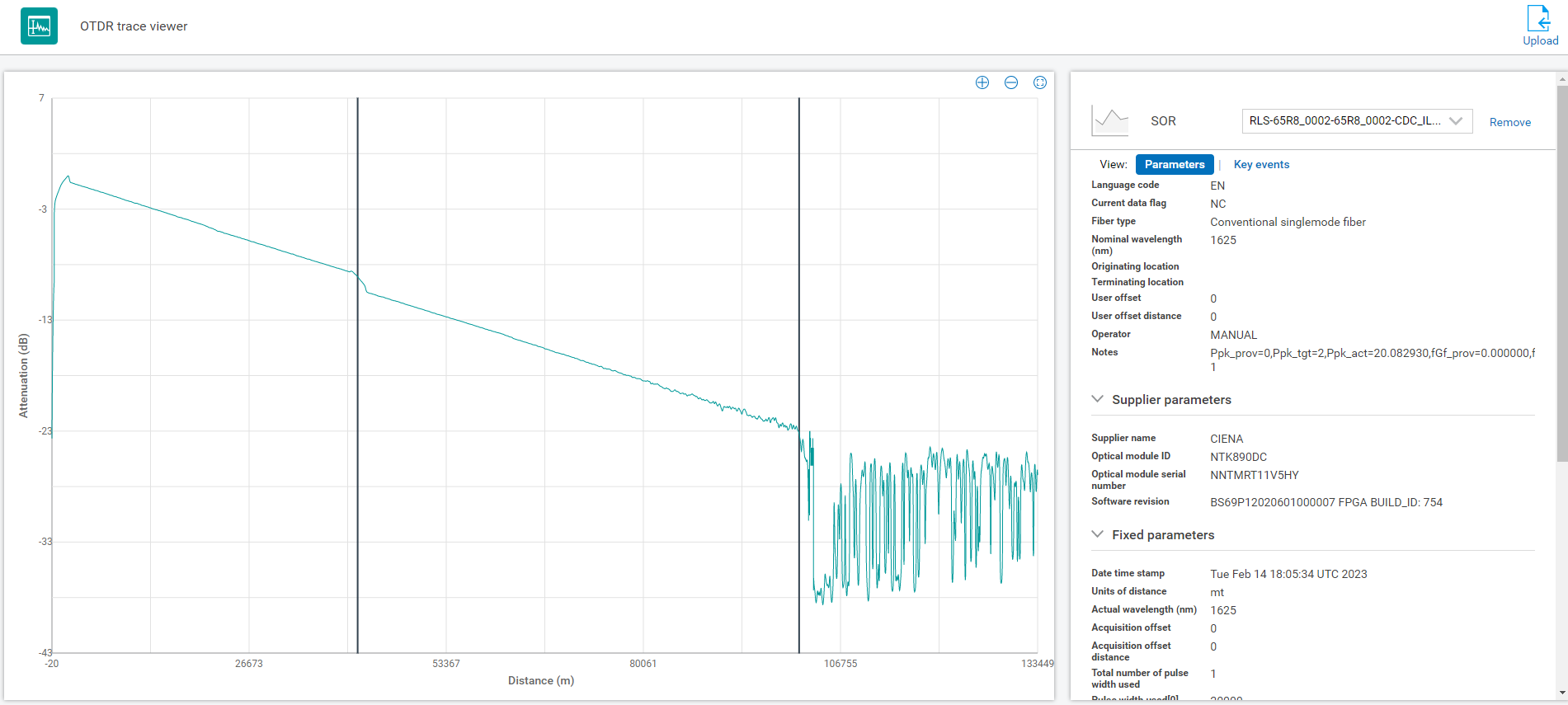Viewport: 1568px width, 705px height.
Task: Click the supplier name value 'CIENA'
Action: pyautogui.click(x=1227, y=439)
